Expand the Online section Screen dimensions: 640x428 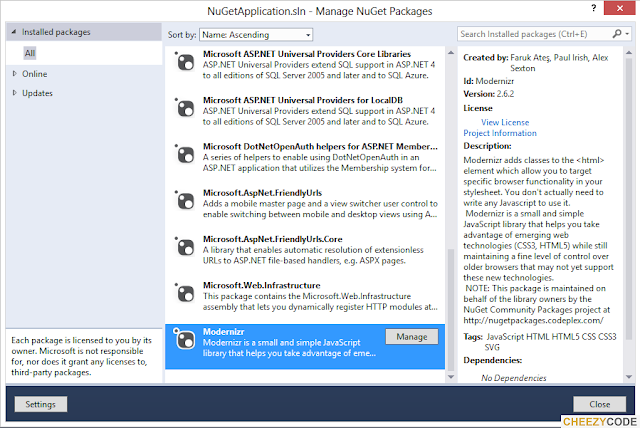(x=15, y=74)
